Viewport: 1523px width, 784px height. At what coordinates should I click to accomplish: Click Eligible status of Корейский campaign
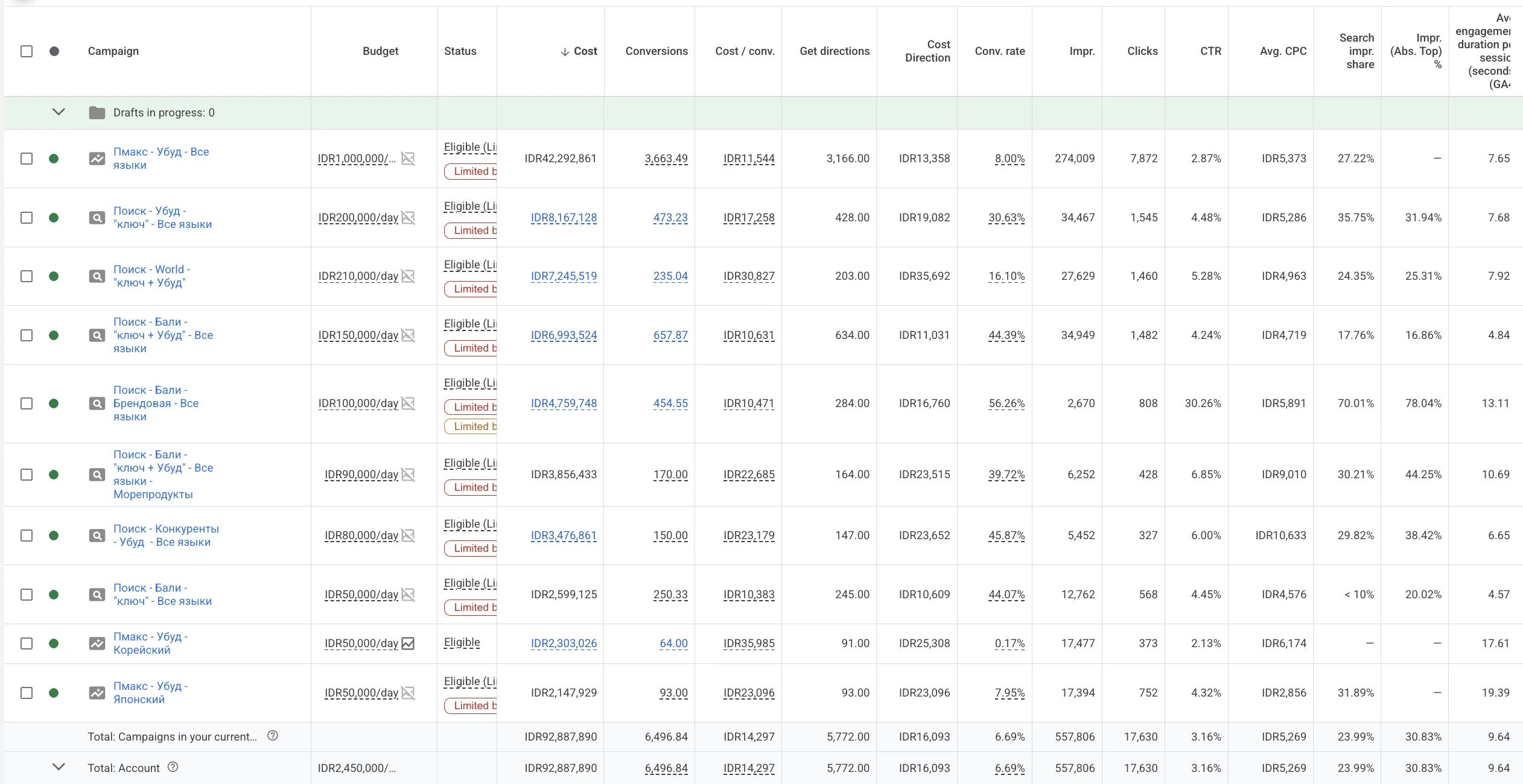[462, 642]
